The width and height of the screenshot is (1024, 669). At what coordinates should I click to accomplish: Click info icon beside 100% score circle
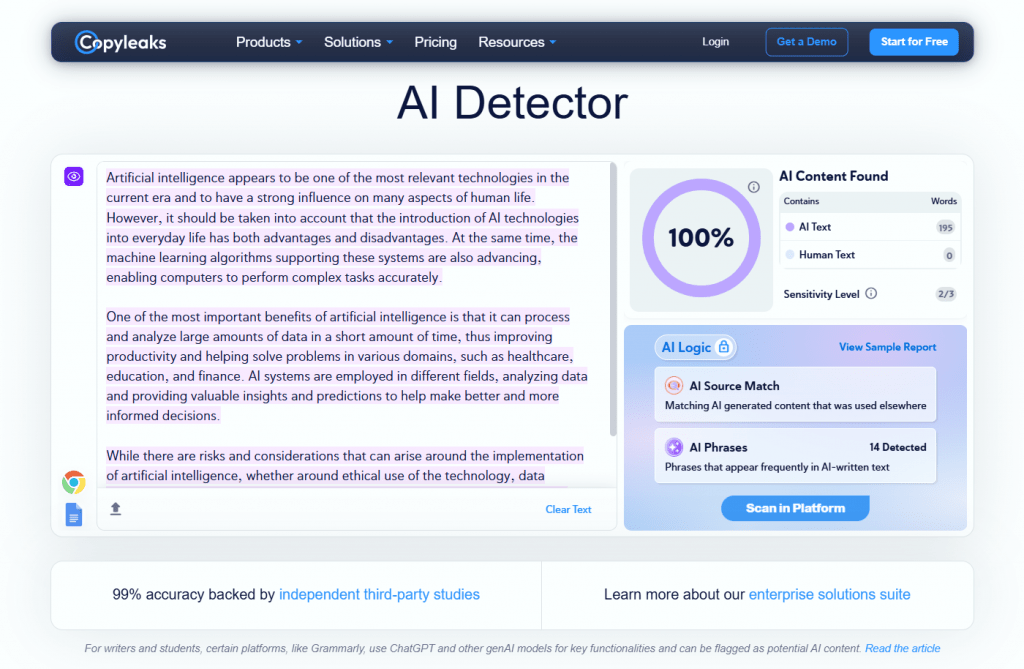click(754, 187)
